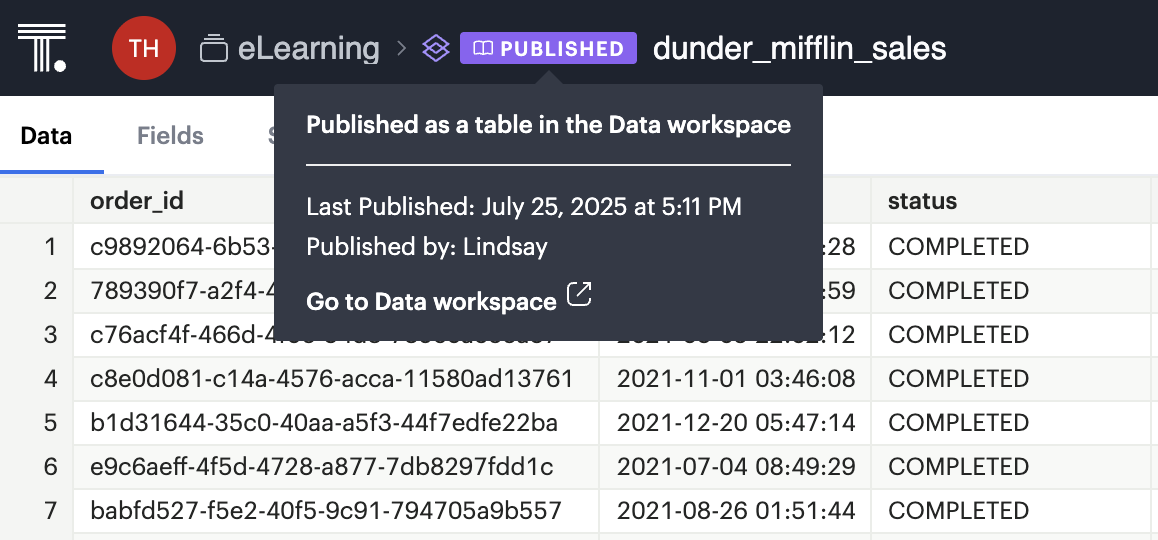Select the Data tab
Viewport: 1158px width, 540px height.
(46, 136)
